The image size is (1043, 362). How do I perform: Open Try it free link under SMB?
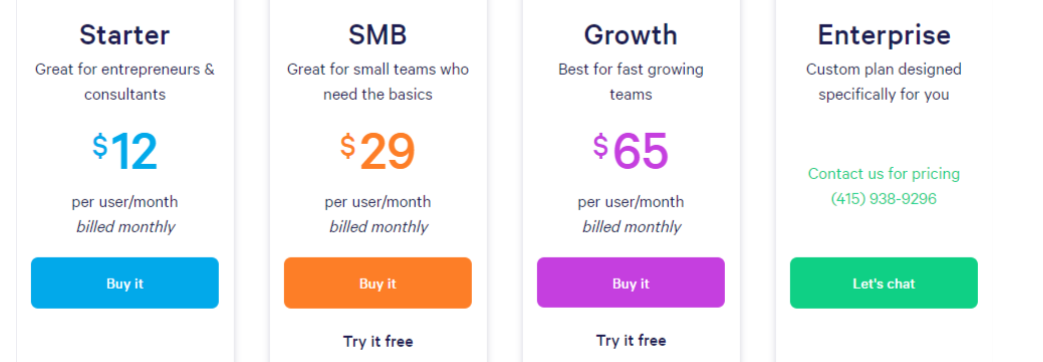pos(378,341)
